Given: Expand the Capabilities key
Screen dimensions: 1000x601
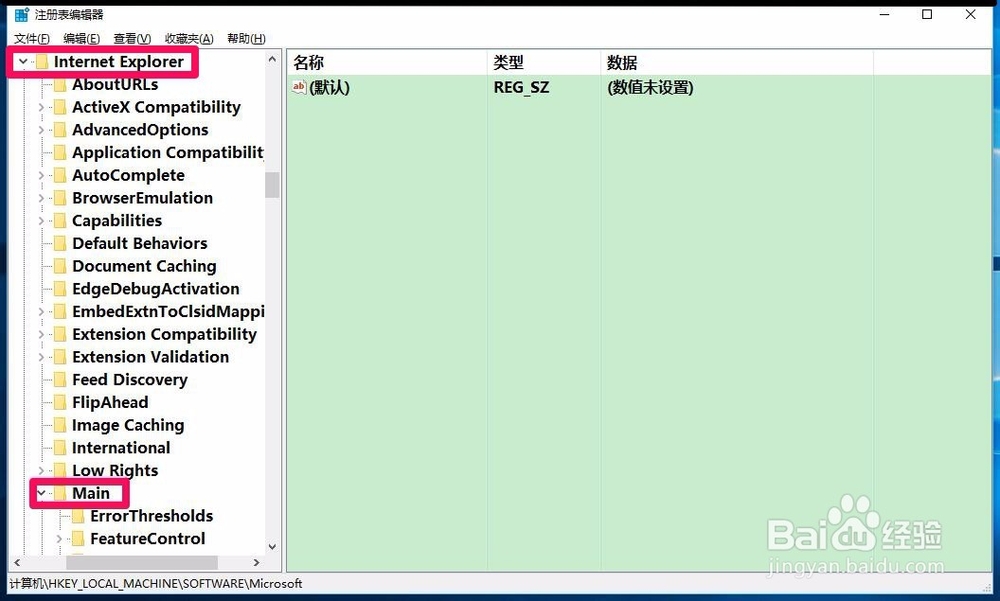Looking at the screenshot, I should click(41, 221).
